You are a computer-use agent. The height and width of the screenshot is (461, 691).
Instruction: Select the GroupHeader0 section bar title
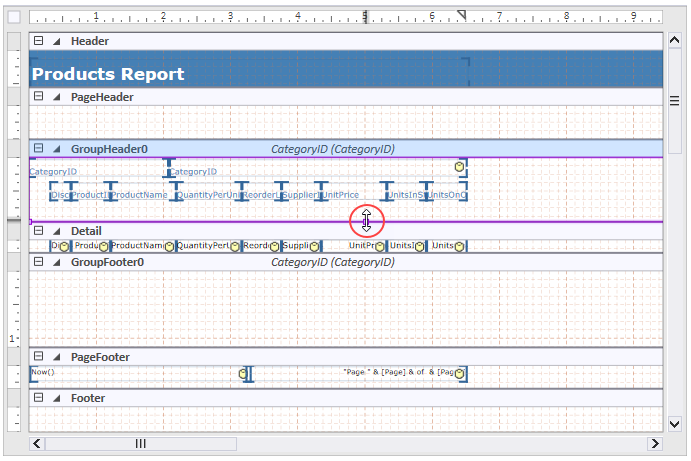[x=109, y=149]
